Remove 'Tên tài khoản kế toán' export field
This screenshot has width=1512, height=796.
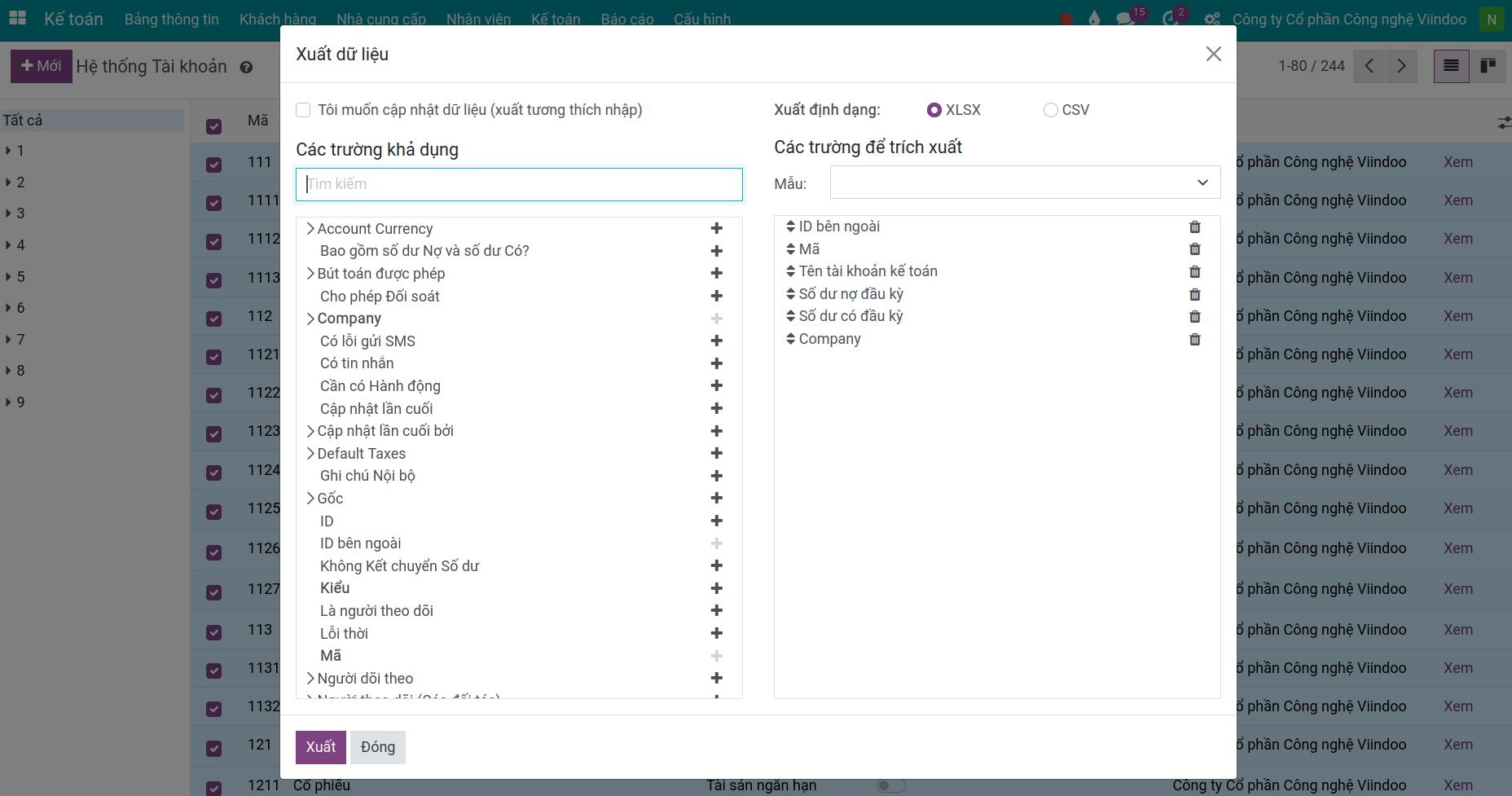[1194, 271]
